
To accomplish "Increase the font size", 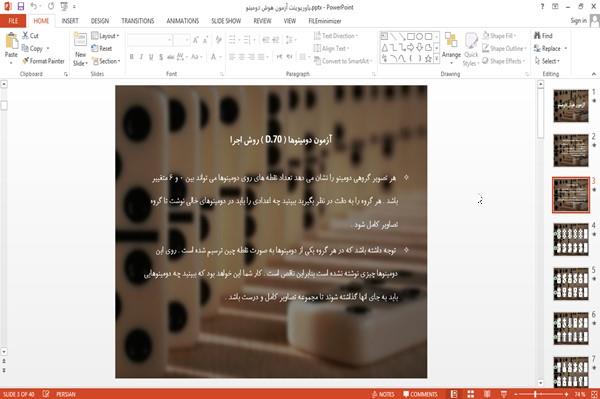I will (196, 40).
